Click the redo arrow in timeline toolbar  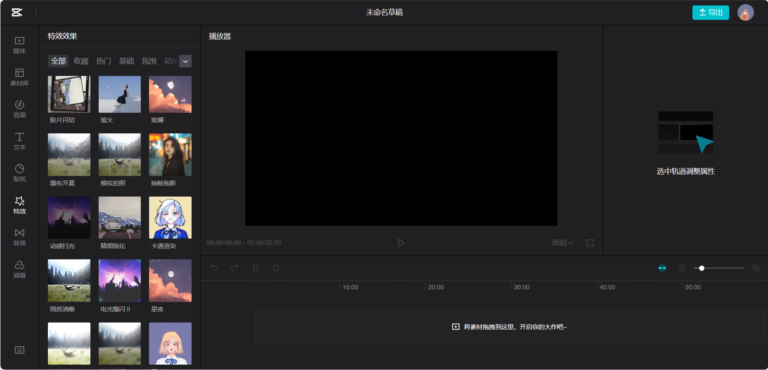click(235, 268)
